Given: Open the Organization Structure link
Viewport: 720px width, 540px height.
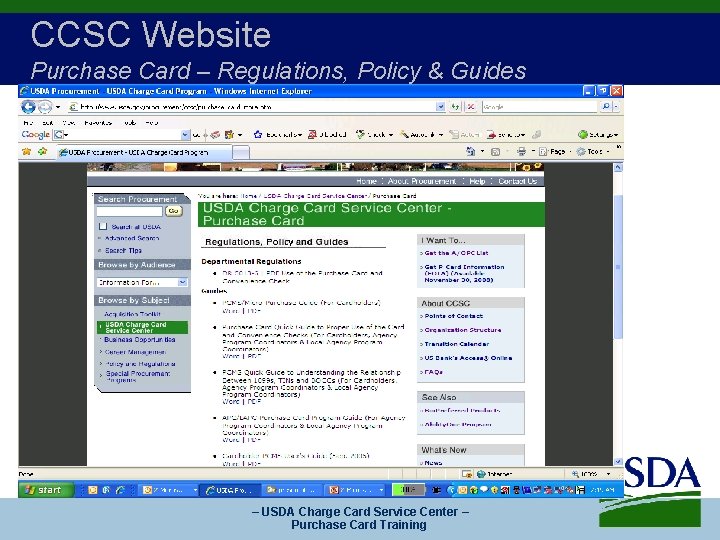Looking at the screenshot, I should point(463,330).
